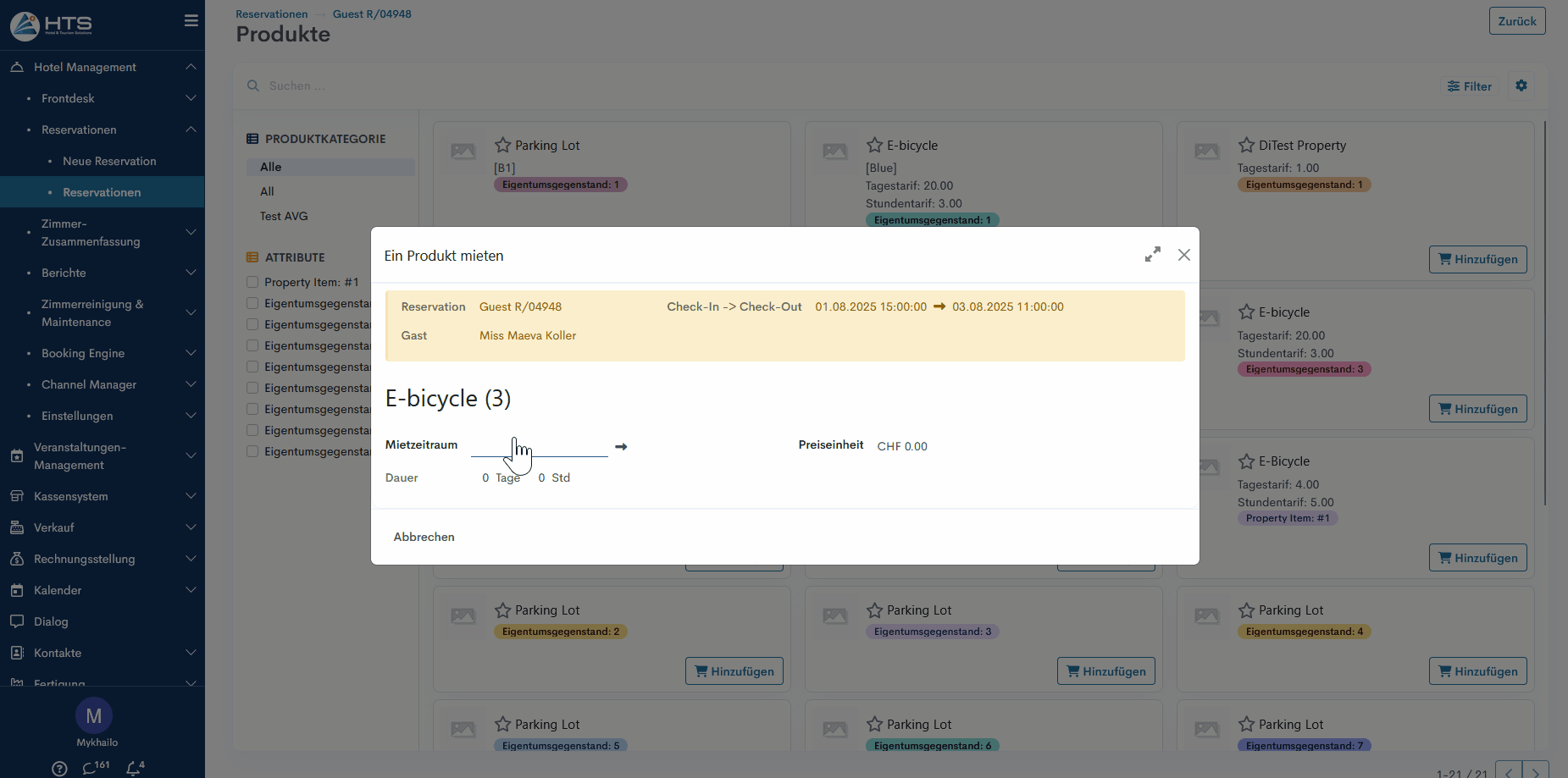Click the hamburger menu icon in sidebar header
Screen dimensions: 1568x778
[191, 21]
